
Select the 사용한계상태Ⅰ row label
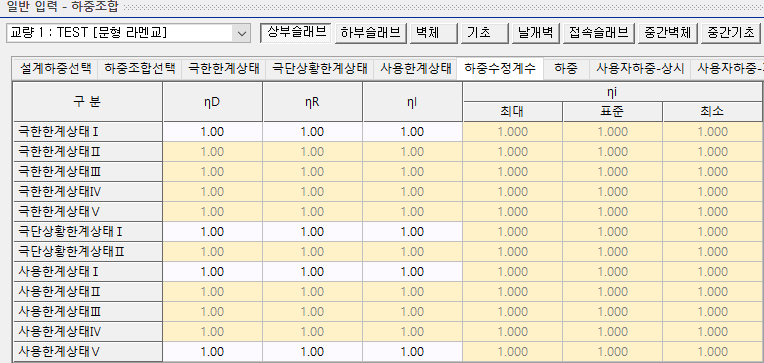88,271
